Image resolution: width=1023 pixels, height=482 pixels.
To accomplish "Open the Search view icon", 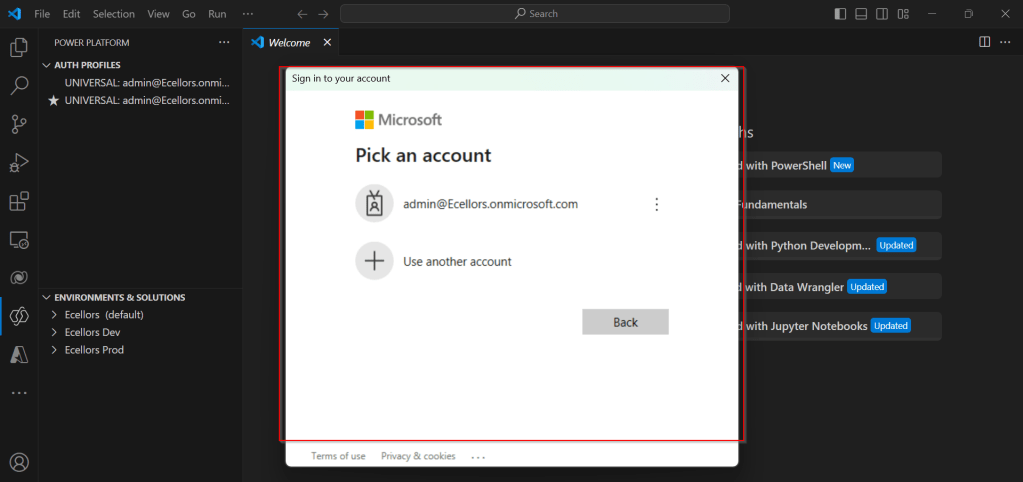I will tap(19, 86).
